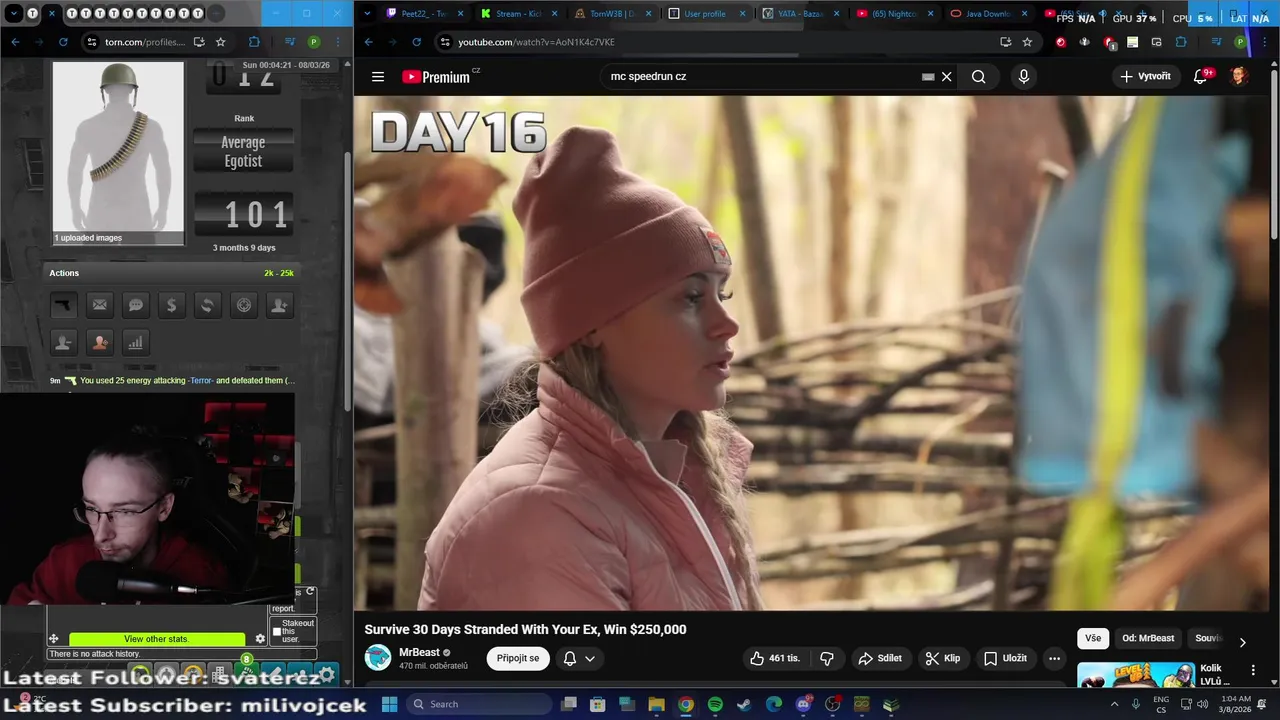
Task: Click the youtube.com address bar
Action: 720,42
